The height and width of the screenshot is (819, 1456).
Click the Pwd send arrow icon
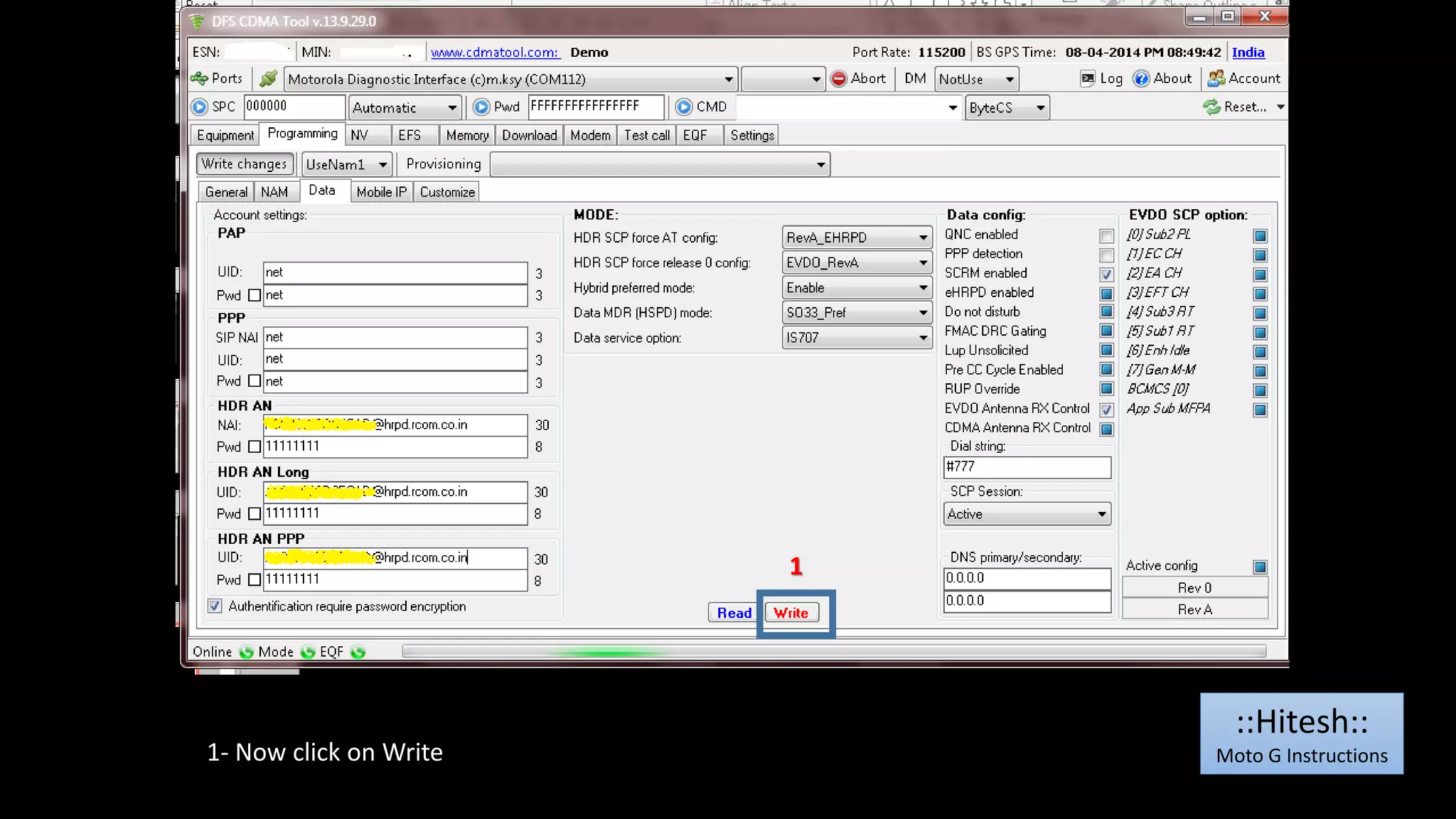(x=481, y=107)
